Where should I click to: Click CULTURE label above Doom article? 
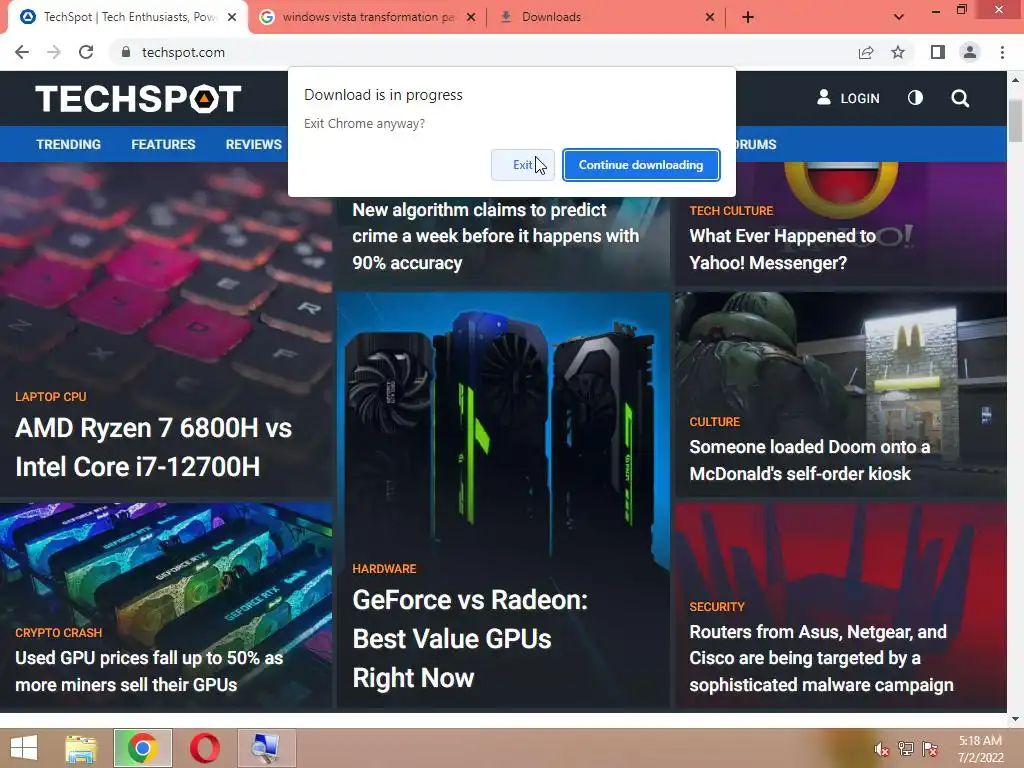pyautogui.click(x=714, y=422)
